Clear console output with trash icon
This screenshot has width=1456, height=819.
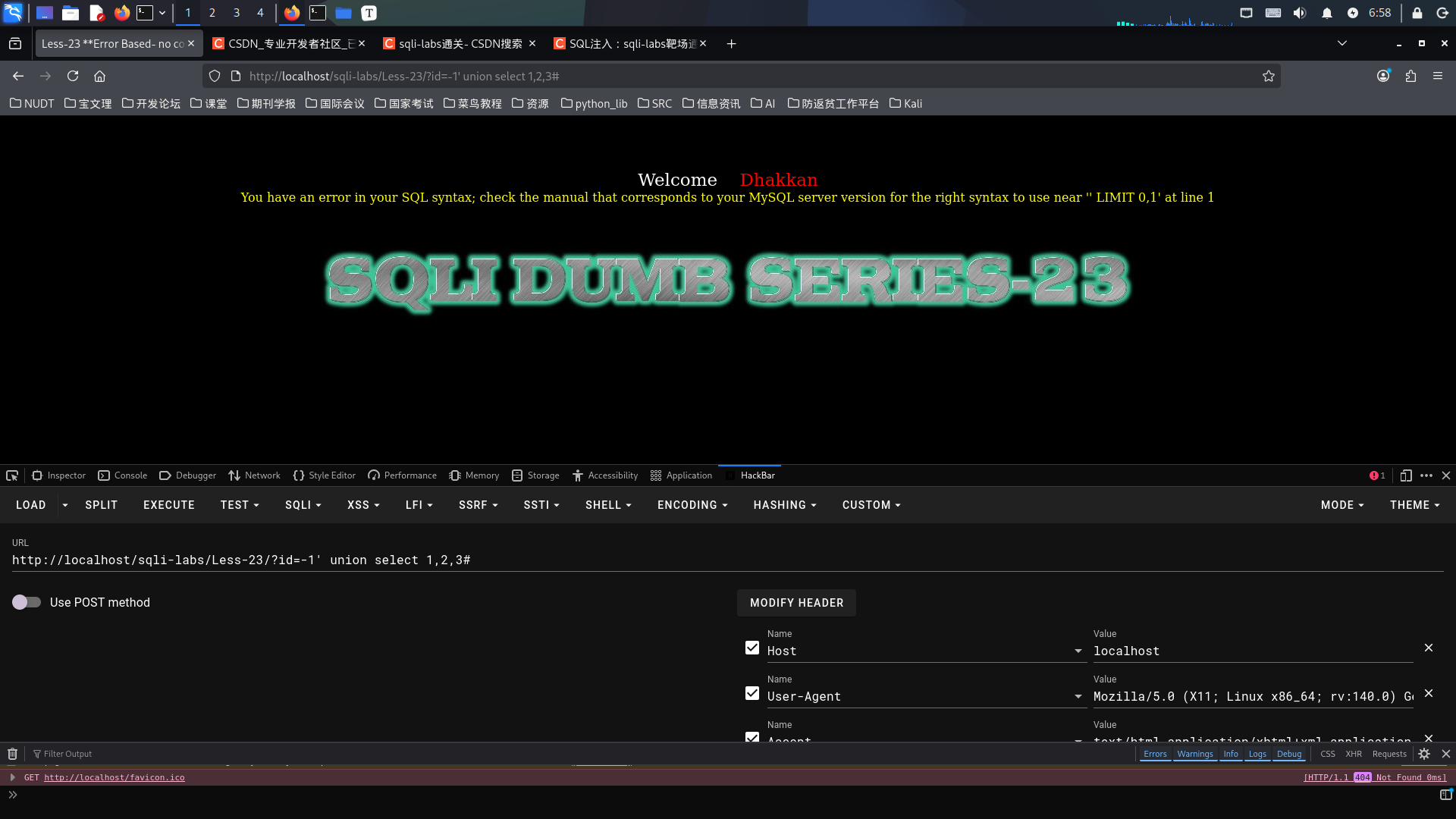12,754
